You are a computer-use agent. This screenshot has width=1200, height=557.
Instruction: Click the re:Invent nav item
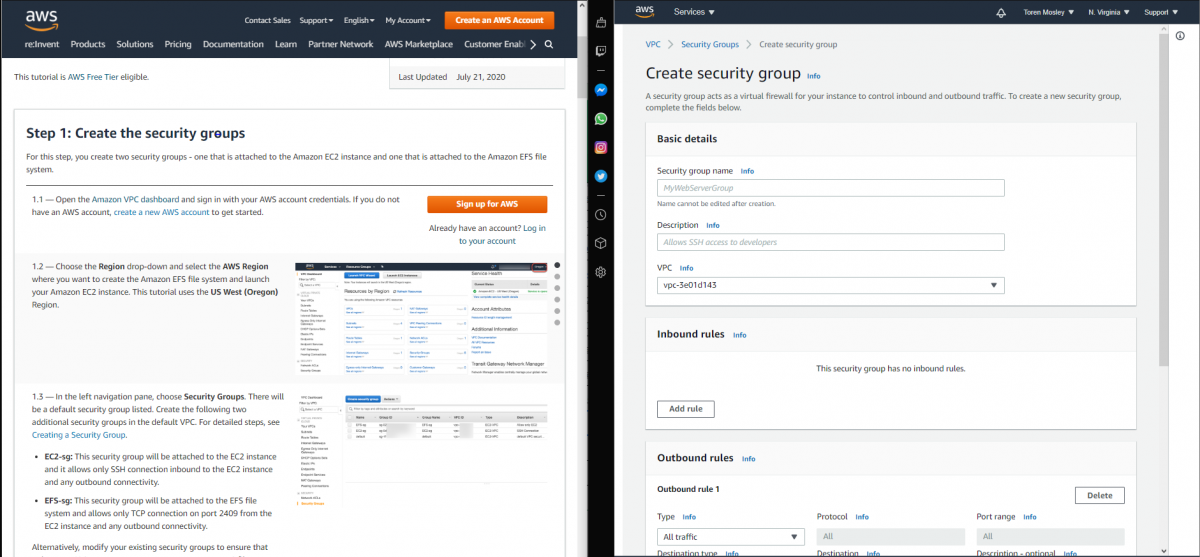(42, 44)
